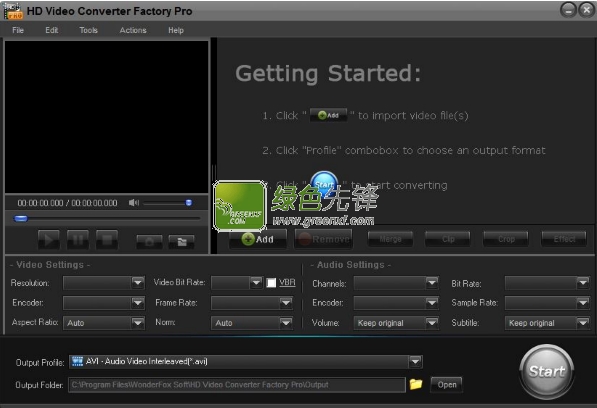The height and width of the screenshot is (408, 597).
Task: Expand the audio Encoder dropdown
Action: click(x=431, y=303)
